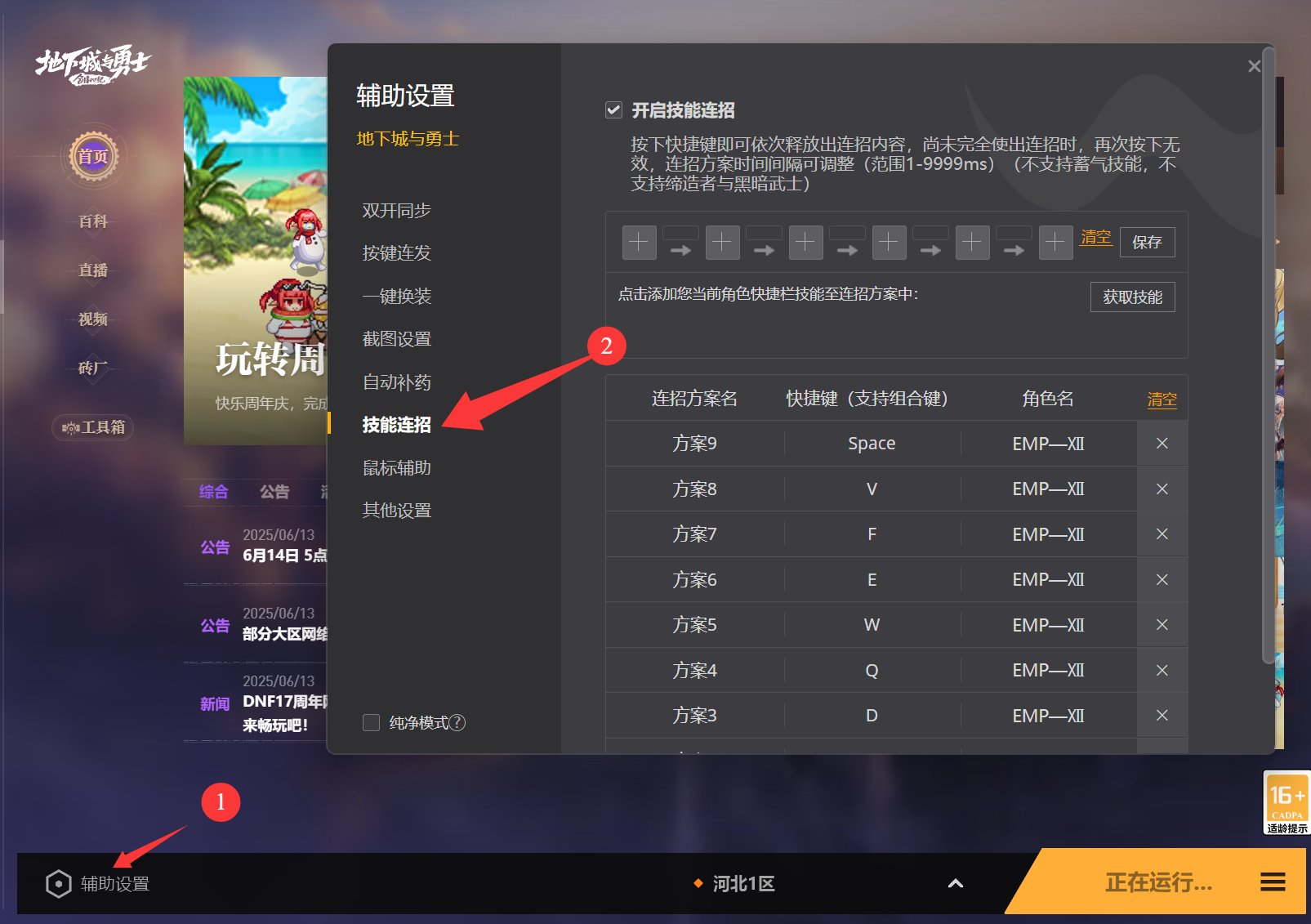This screenshot has width=1311, height=924.
Task: Set interval field after third combo slot
Action: tap(847, 233)
